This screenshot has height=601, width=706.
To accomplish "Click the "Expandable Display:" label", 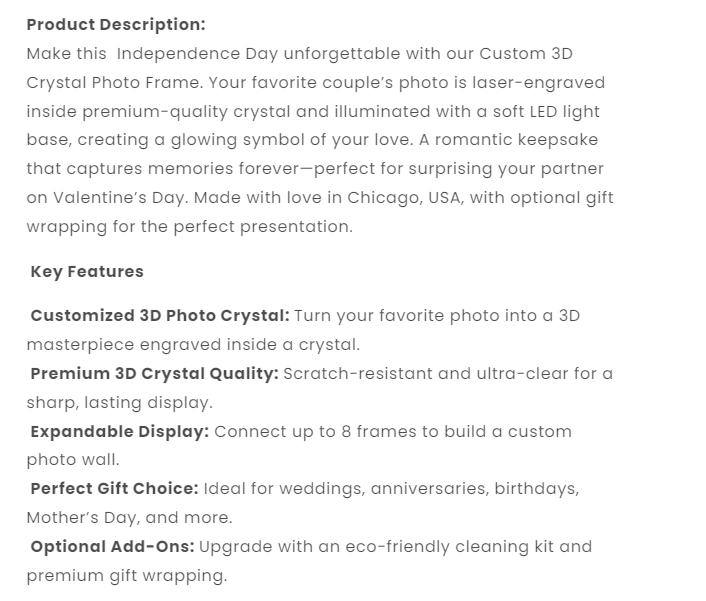I will click(120, 431).
